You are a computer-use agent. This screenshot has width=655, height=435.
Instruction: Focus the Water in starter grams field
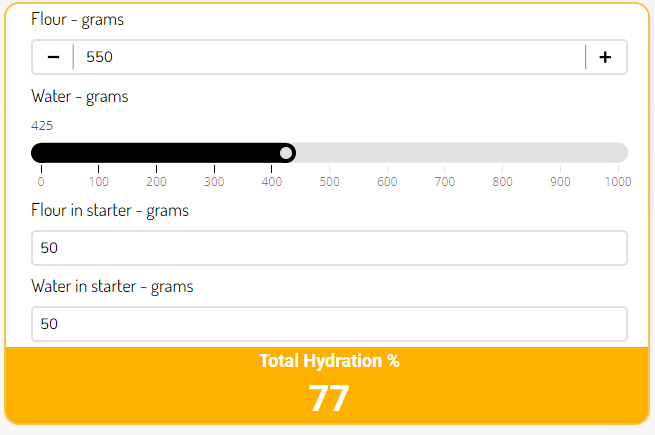click(329, 324)
